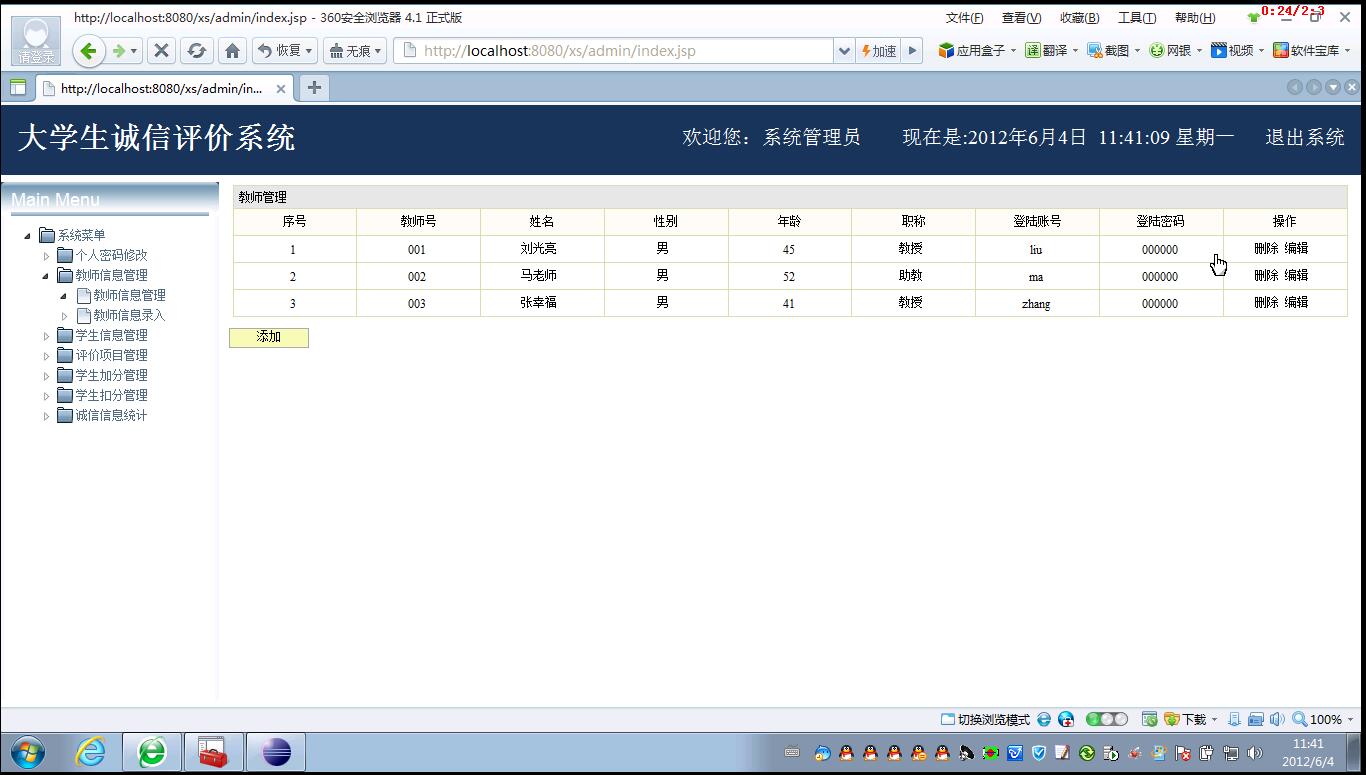Click 切换浏览模式 in the status bar
The width and height of the screenshot is (1366, 775).
pyautogui.click(x=985, y=719)
